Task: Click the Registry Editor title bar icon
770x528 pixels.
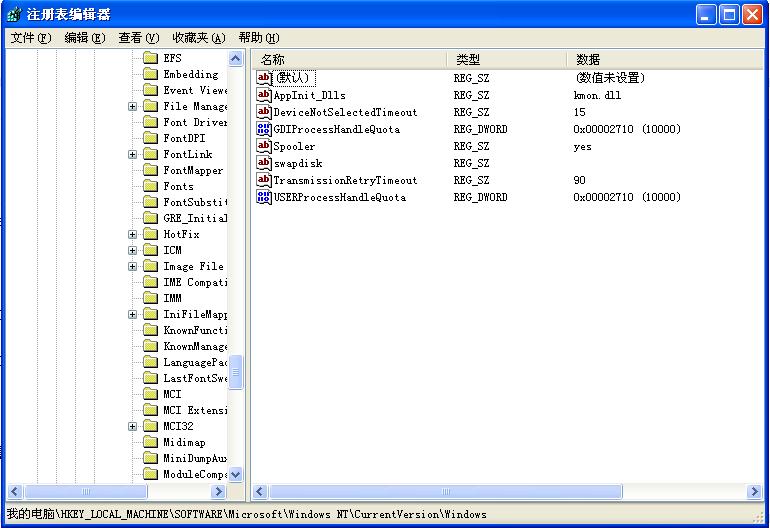Action: click(14, 14)
